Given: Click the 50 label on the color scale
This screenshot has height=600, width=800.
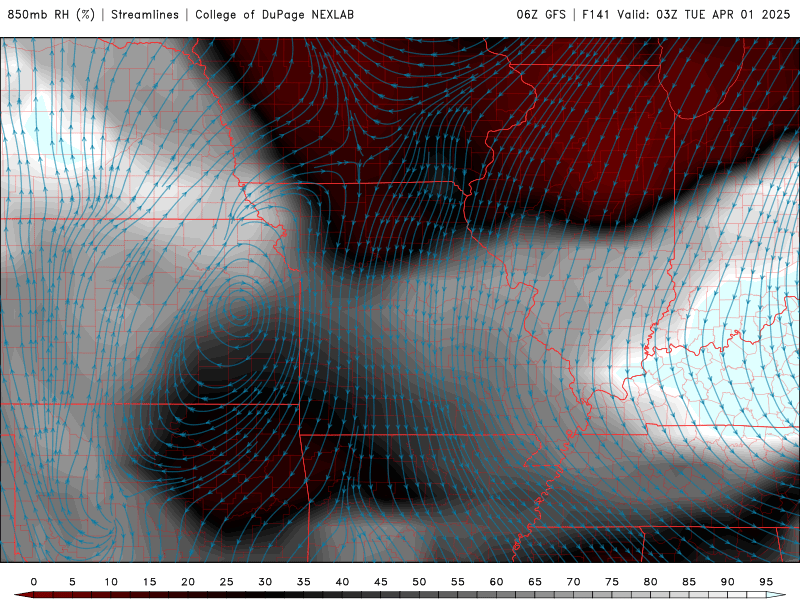Looking at the screenshot, I should (419, 582).
